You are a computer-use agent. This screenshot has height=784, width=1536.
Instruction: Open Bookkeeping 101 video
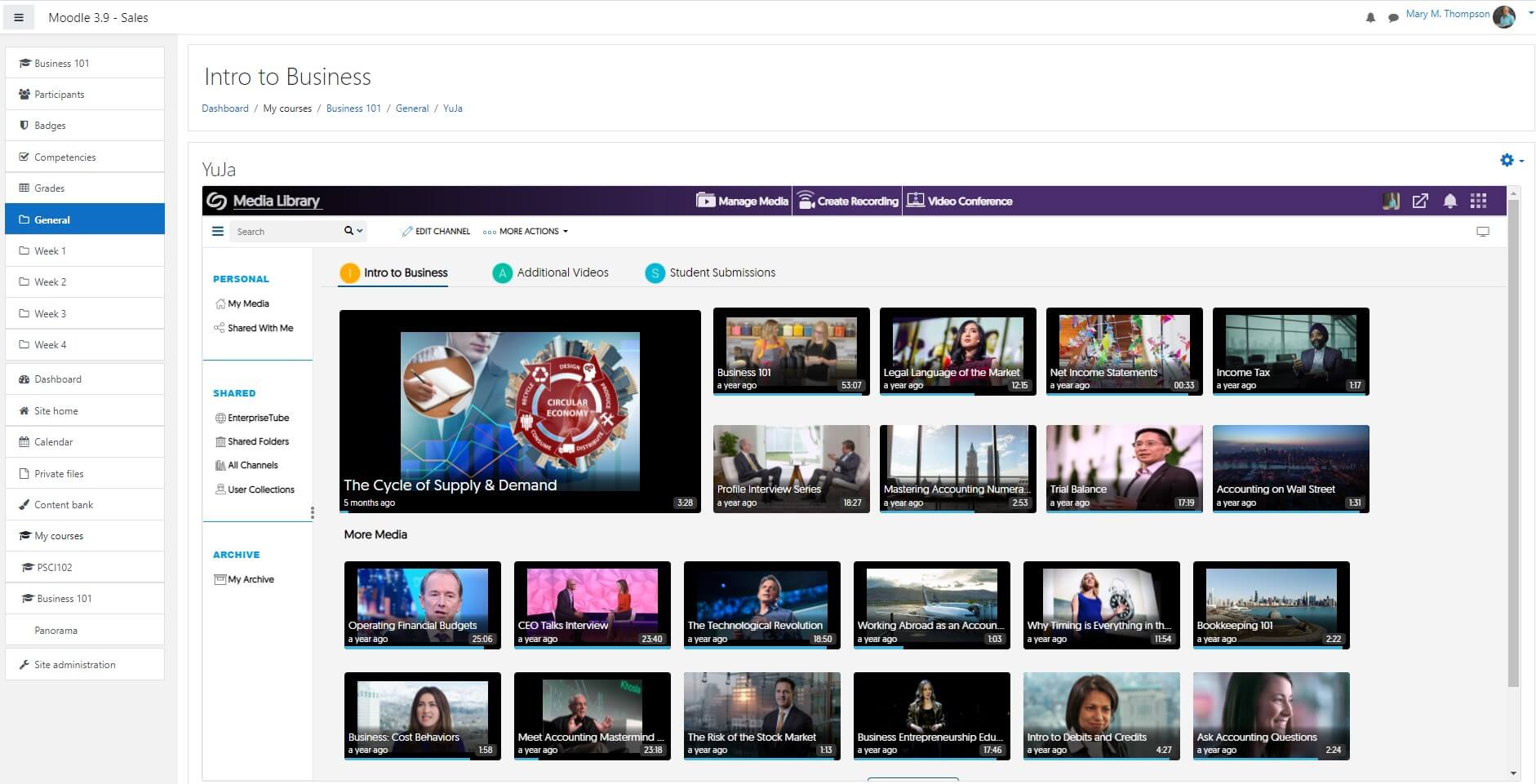(1272, 605)
